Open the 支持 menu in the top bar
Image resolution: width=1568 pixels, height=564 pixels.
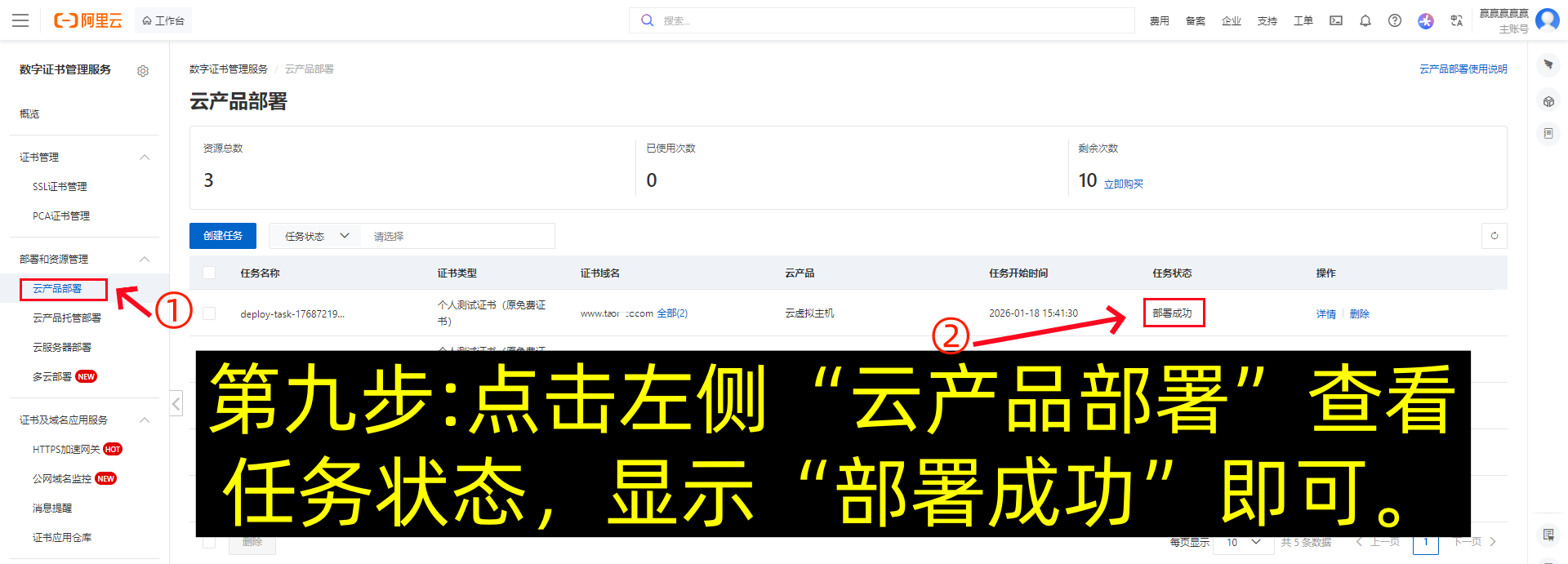1267,21
